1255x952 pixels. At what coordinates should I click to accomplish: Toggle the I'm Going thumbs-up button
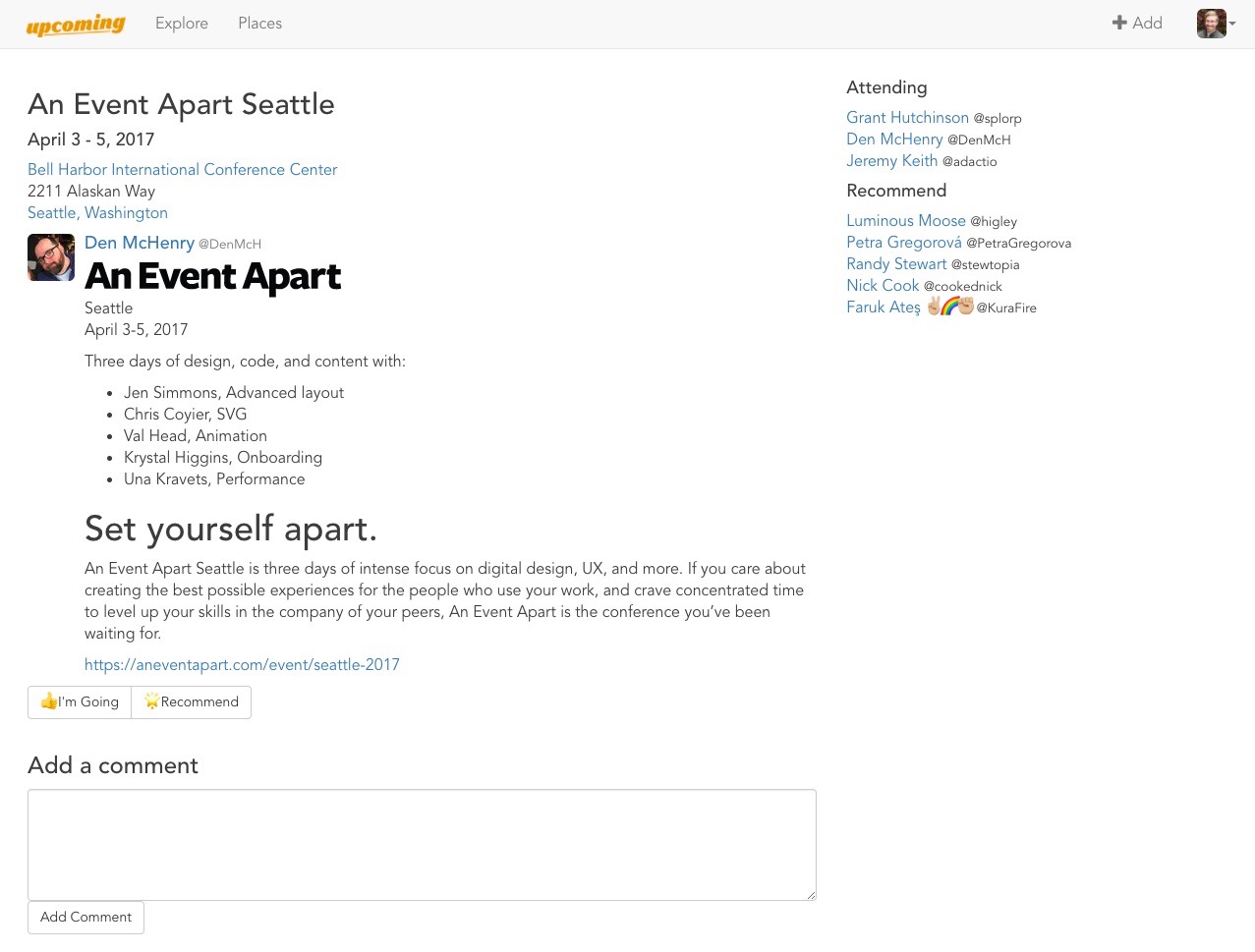pos(80,702)
